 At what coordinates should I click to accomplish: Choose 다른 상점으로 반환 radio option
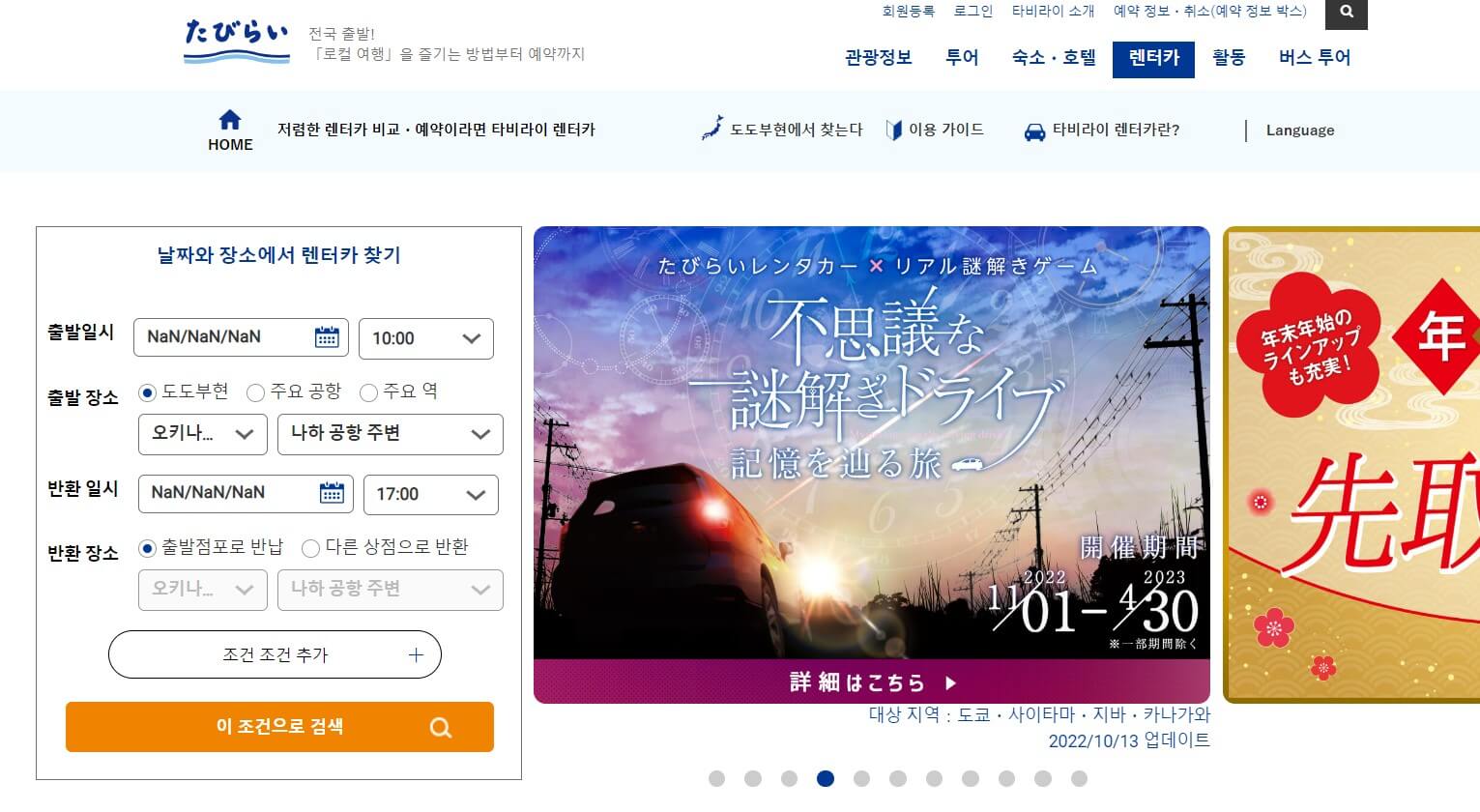pos(310,548)
